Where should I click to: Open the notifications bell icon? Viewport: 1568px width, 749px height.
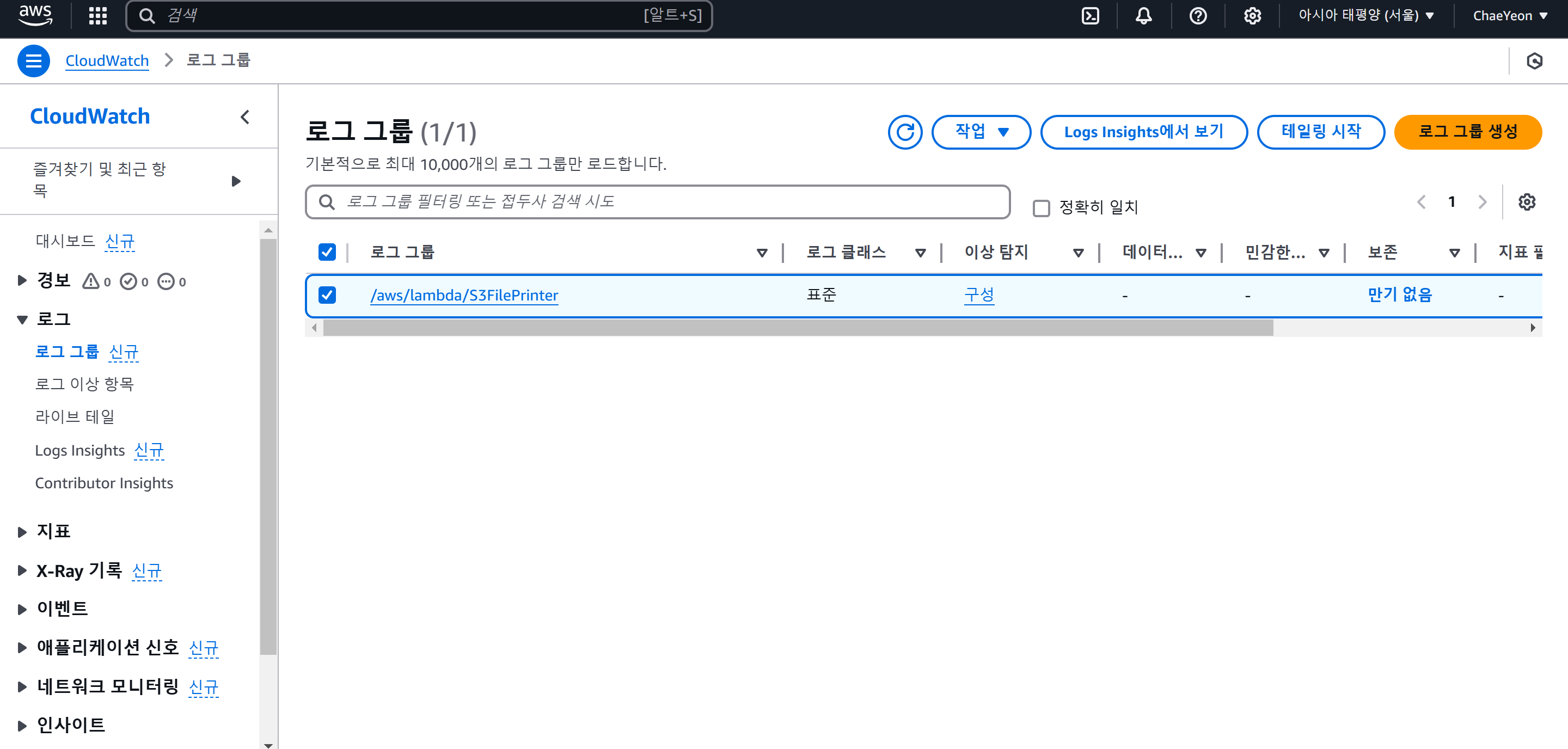(x=1143, y=16)
